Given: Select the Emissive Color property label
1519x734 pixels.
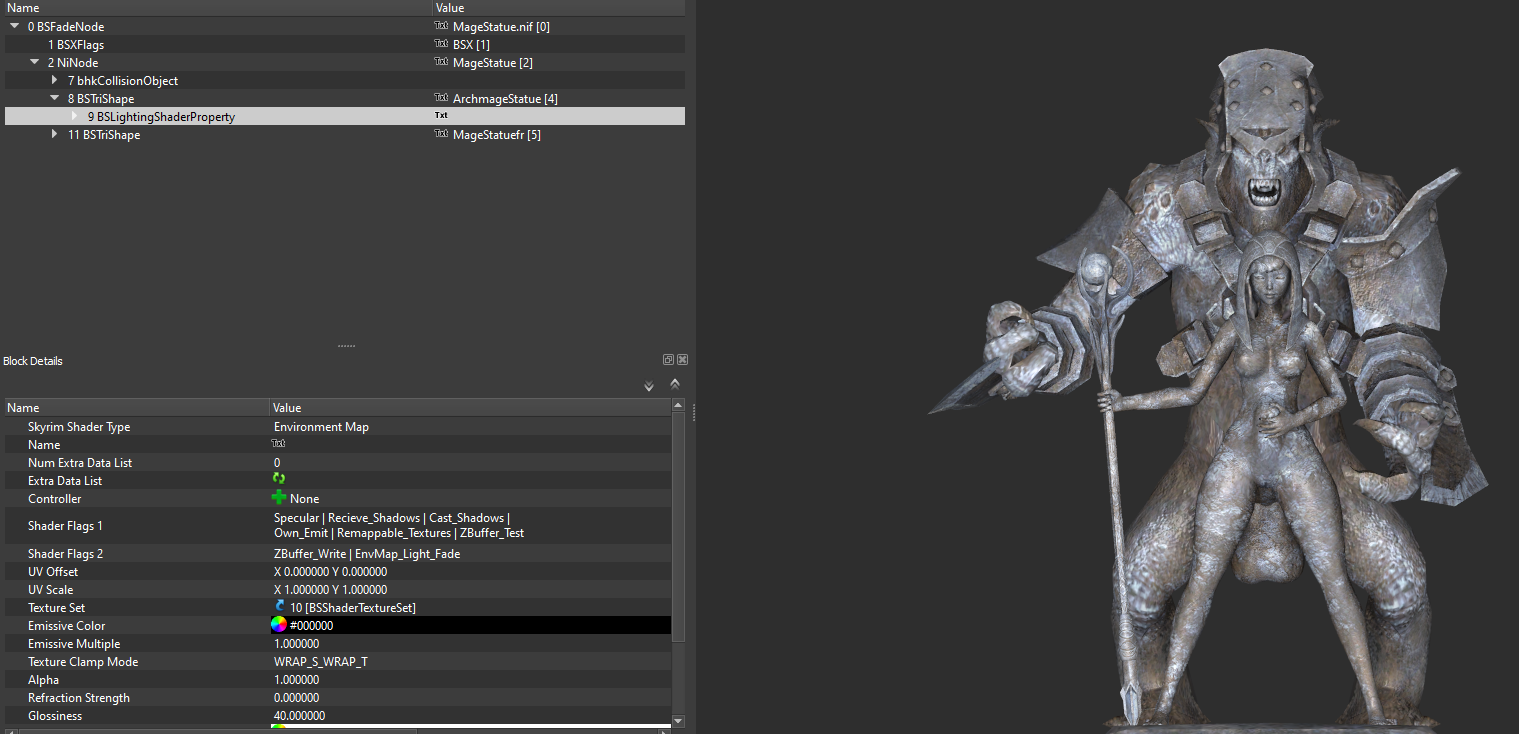Looking at the screenshot, I should coord(67,626).
